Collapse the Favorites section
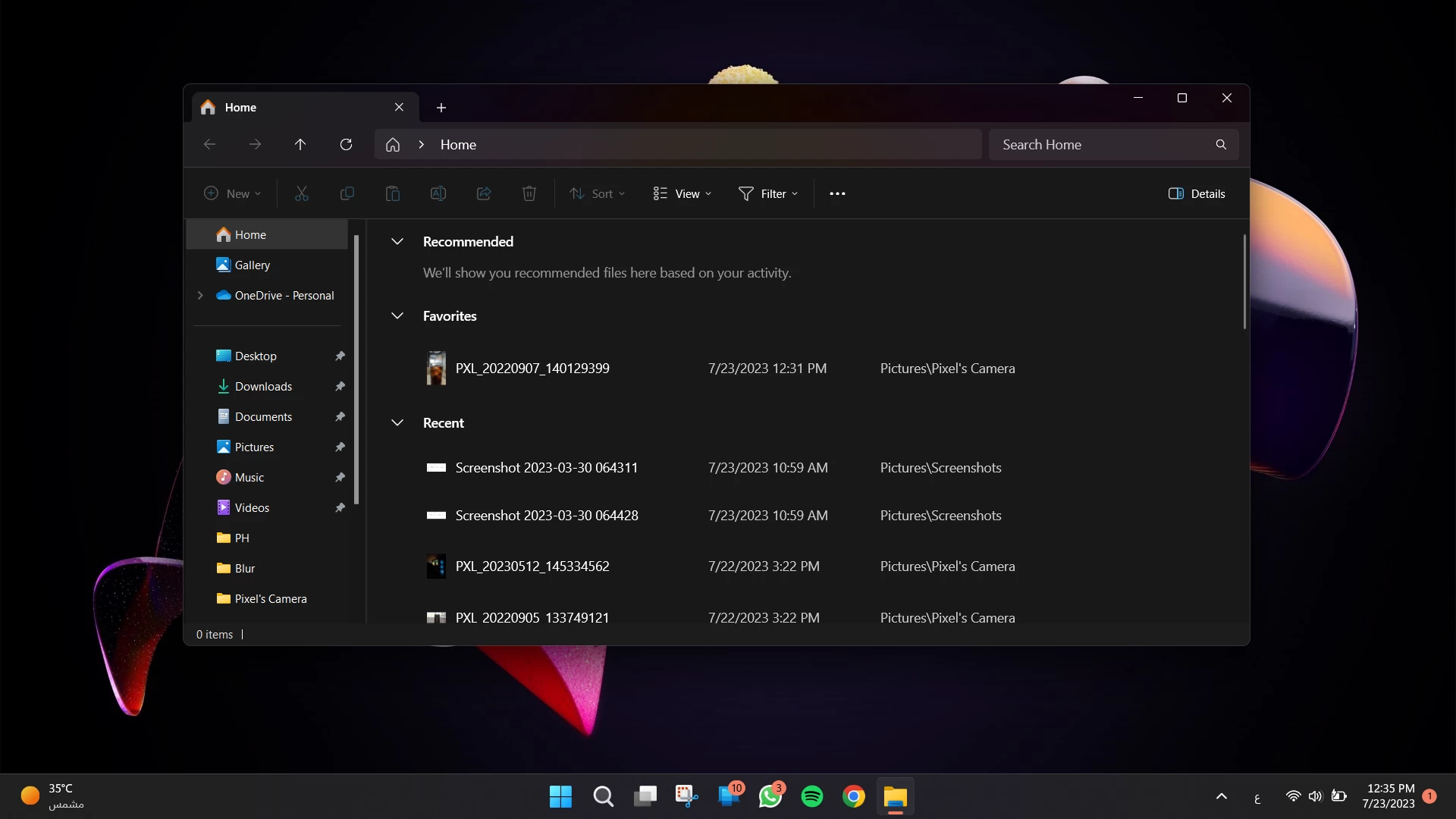Image resolution: width=1456 pixels, height=819 pixels. (x=397, y=315)
